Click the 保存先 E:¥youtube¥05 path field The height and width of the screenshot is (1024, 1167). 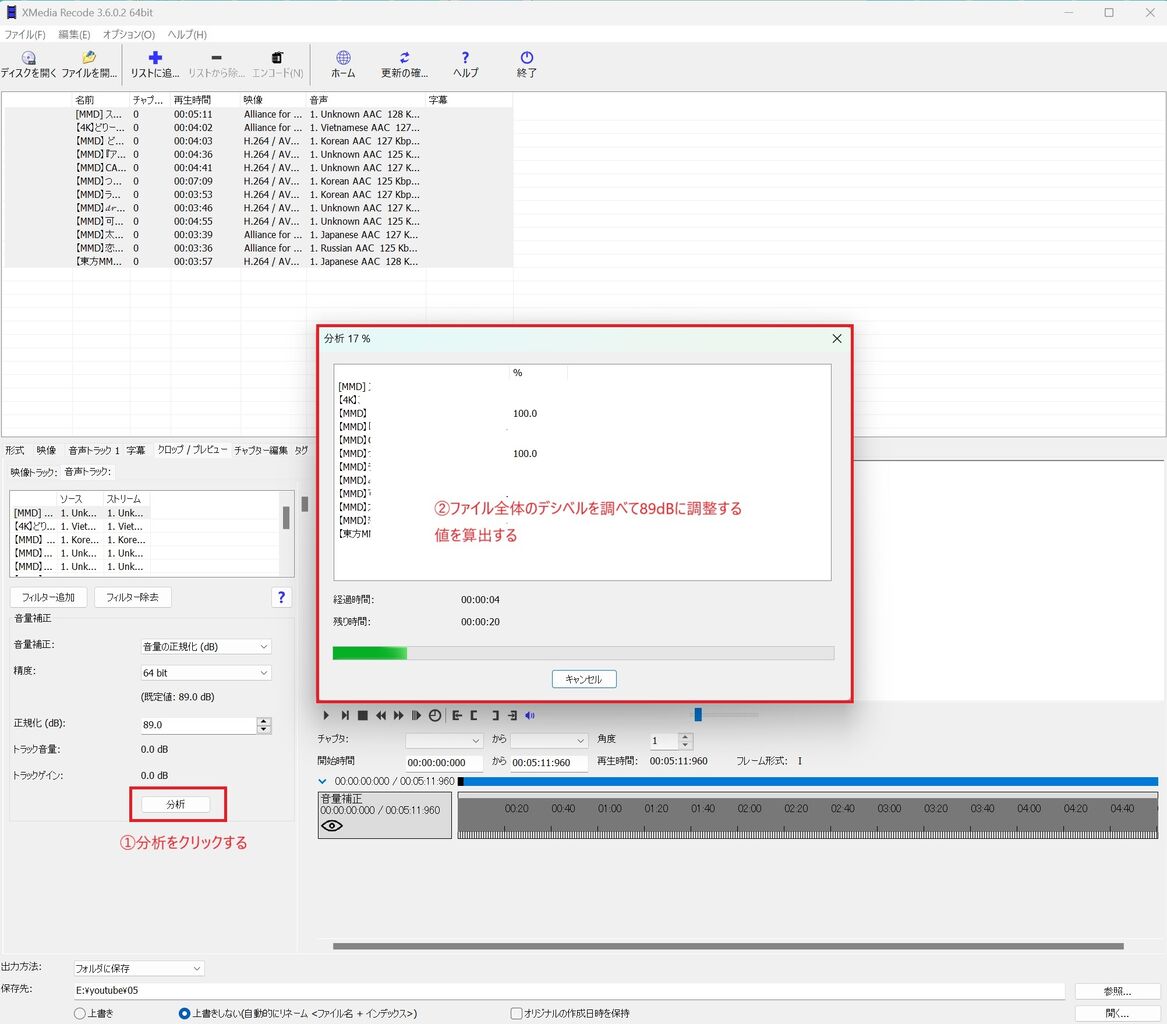click(x=569, y=991)
